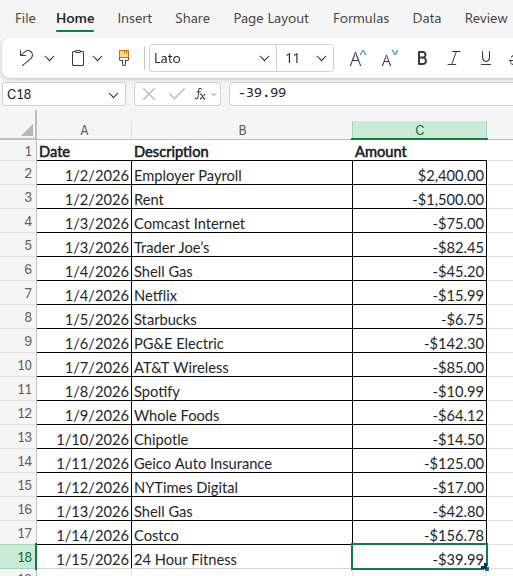Select row 18 header
The image size is (513, 576).
pos(18,557)
